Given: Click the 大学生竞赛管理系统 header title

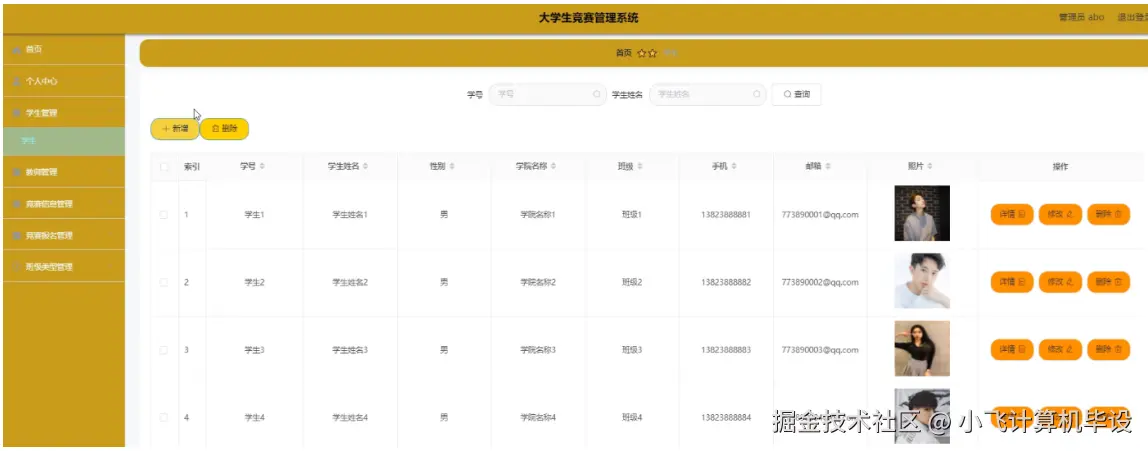Looking at the screenshot, I should pyautogui.click(x=589, y=18).
